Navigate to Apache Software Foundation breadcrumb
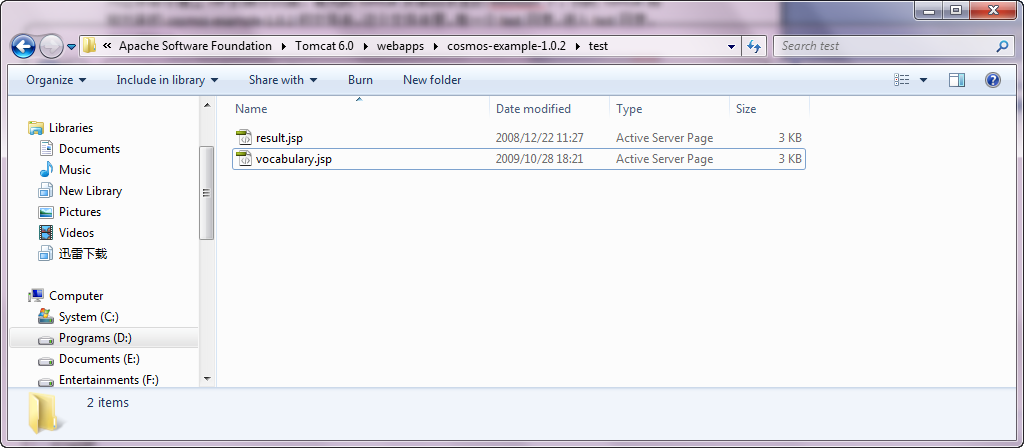 (195, 46)
